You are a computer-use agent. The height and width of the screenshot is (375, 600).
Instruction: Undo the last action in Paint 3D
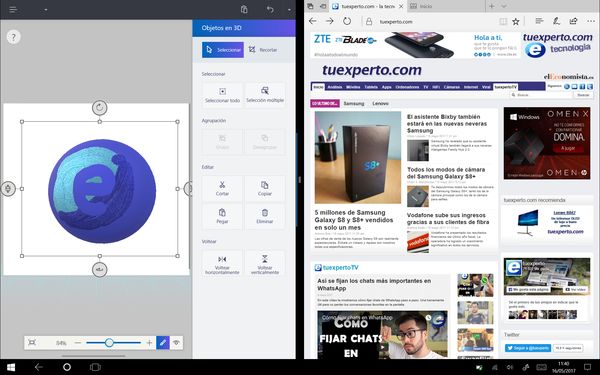(270, 10)
